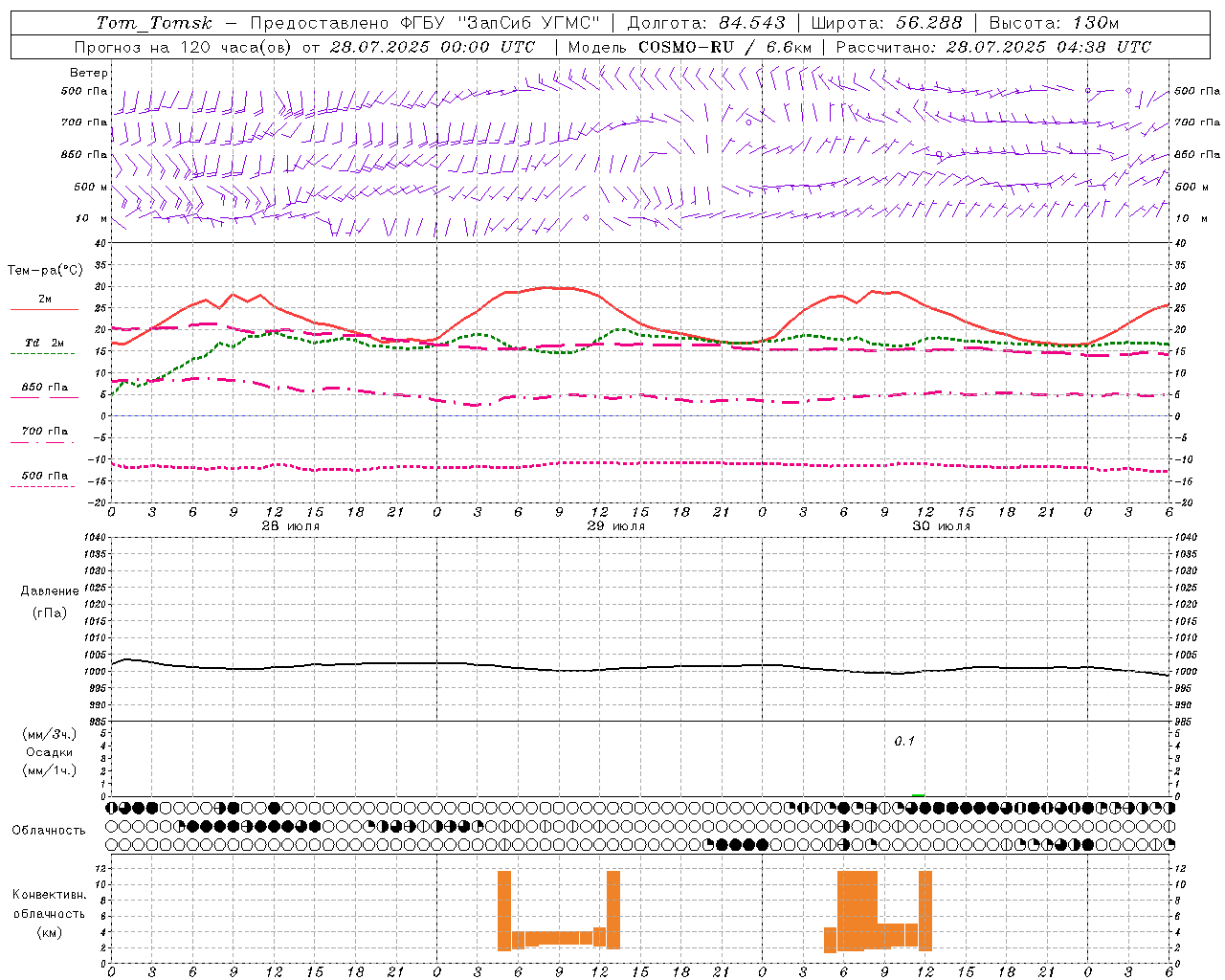Click the Ветер panel label
Viewport: 1225px width, 980px height.
pyautogui.click(x=89, y=73)
